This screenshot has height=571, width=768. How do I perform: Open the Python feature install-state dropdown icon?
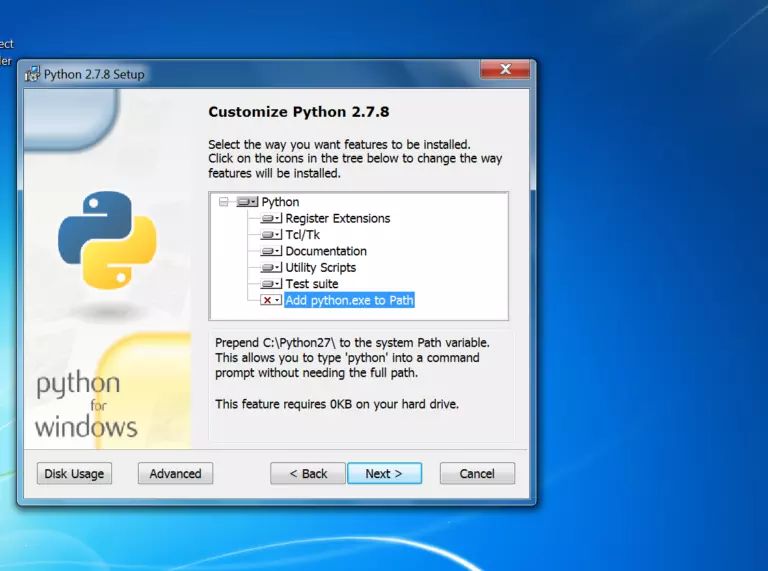(247, 202)
